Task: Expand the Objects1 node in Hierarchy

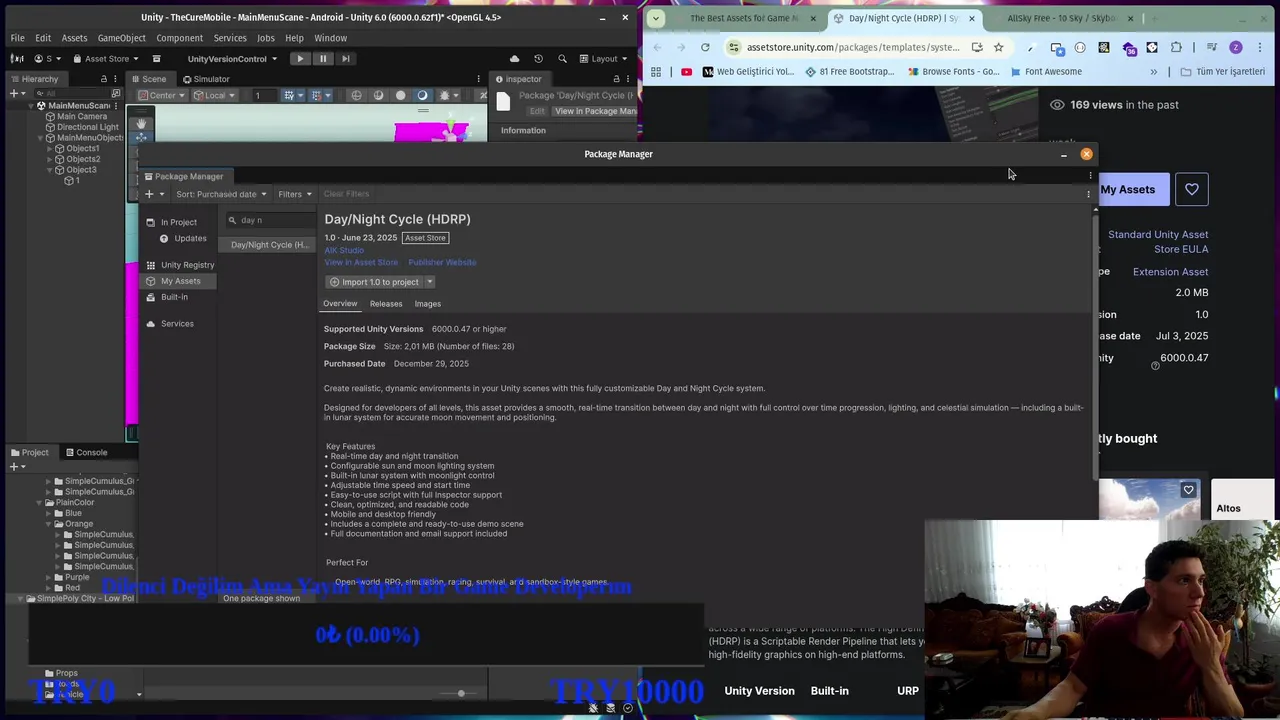Action: (52, 148)
